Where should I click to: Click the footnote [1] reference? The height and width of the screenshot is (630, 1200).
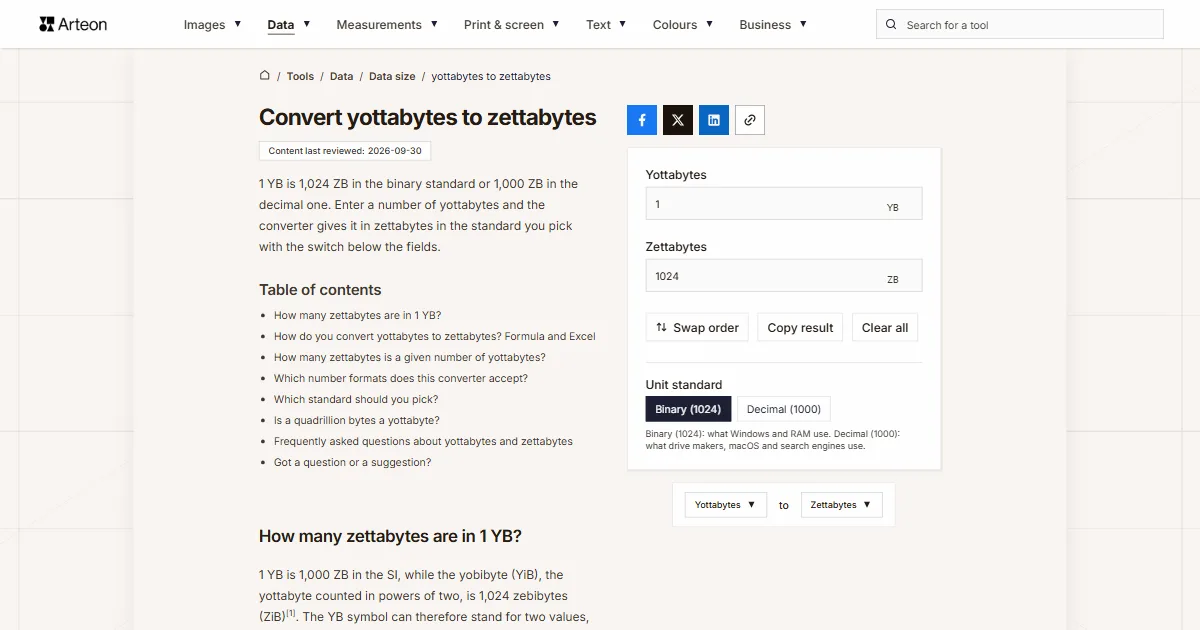click(x=291, y=613)
